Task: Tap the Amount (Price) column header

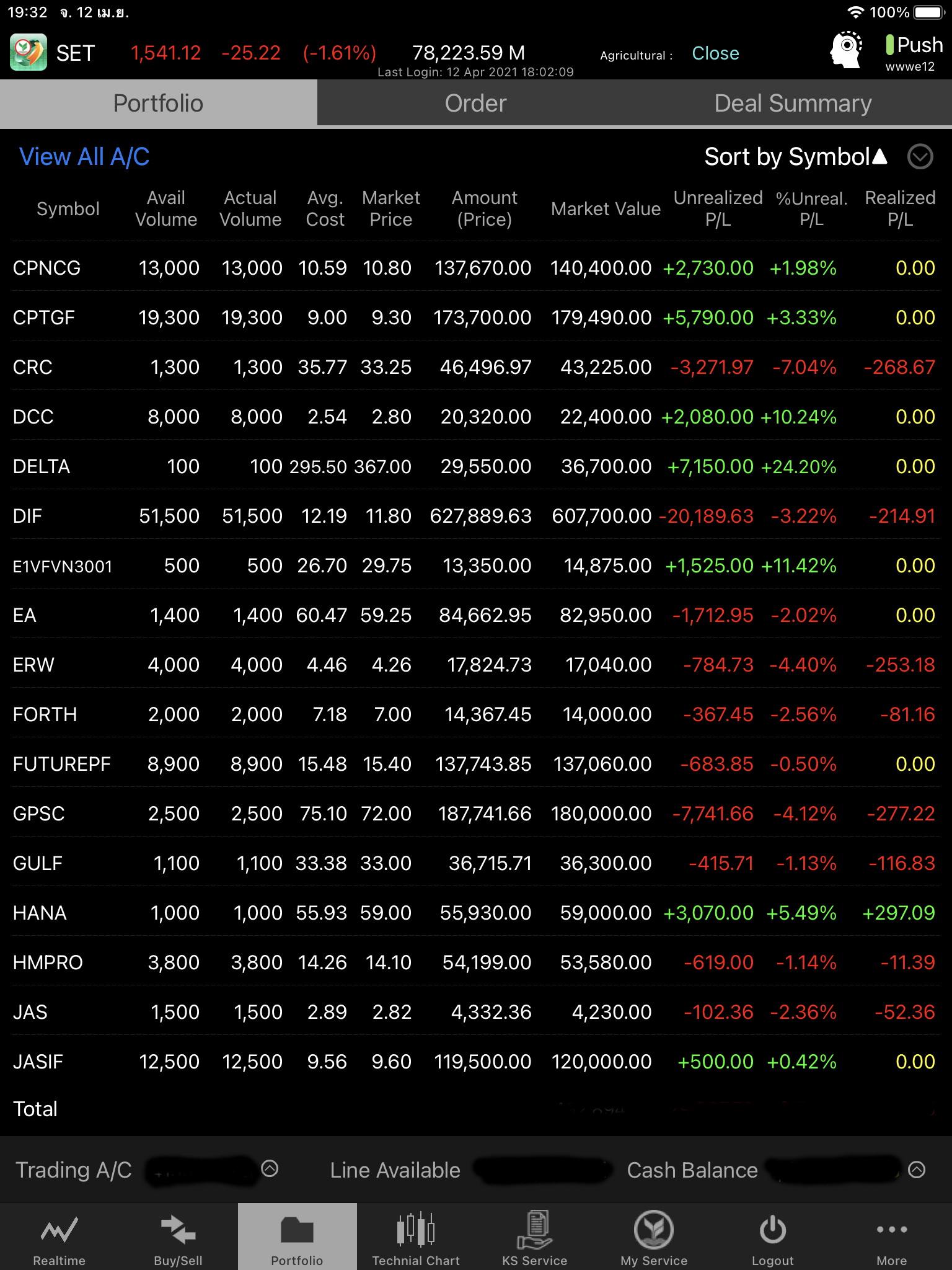Action: tap(484, 208)
